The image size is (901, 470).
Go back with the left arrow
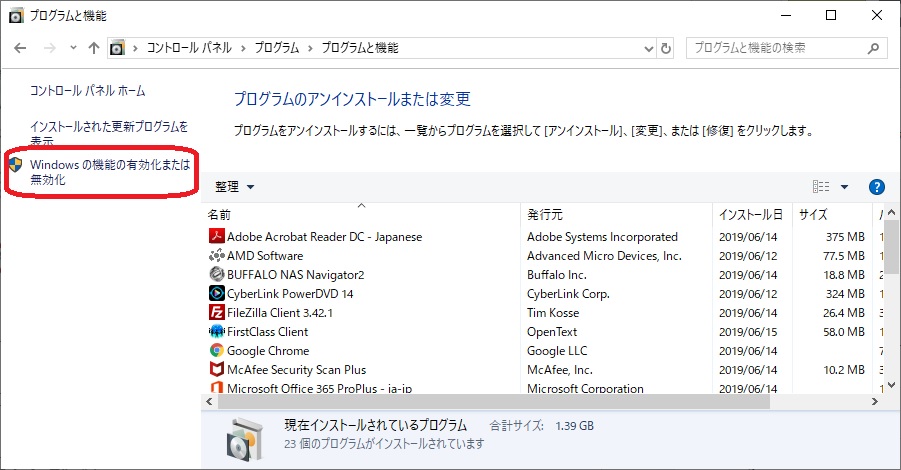(20, 48)
